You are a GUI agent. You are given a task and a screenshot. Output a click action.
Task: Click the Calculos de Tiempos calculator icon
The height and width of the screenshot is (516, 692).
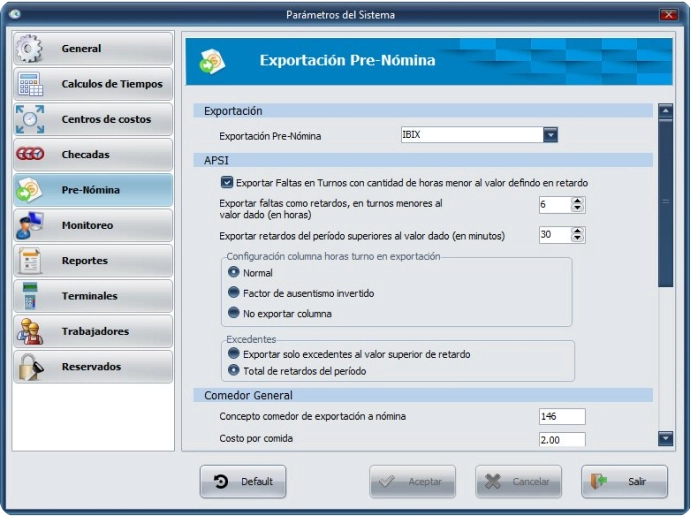[30, 84]
